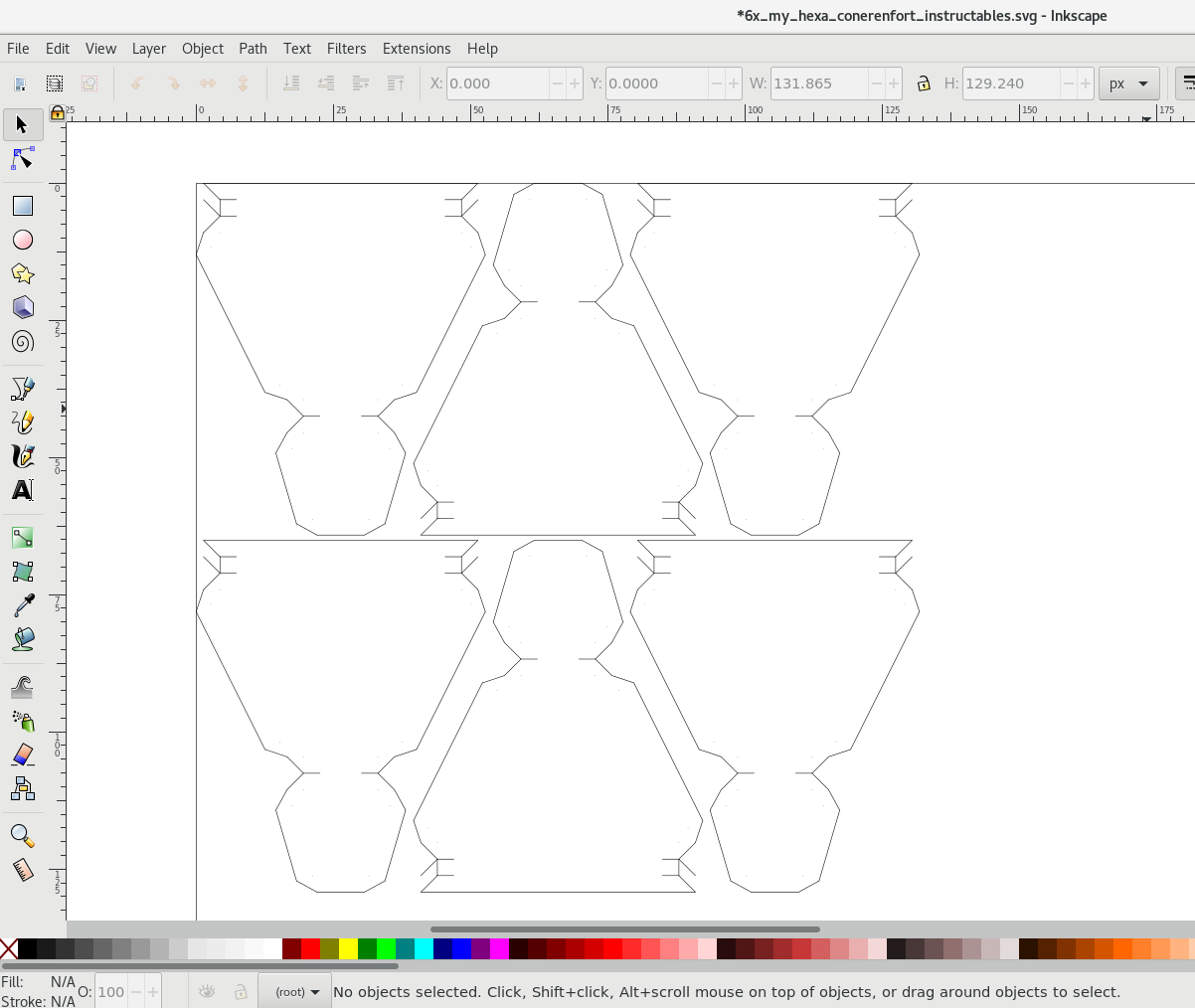Choose the Pencil freehand tool
This screenshot has width=1195, height=1008.
(22, 421)
